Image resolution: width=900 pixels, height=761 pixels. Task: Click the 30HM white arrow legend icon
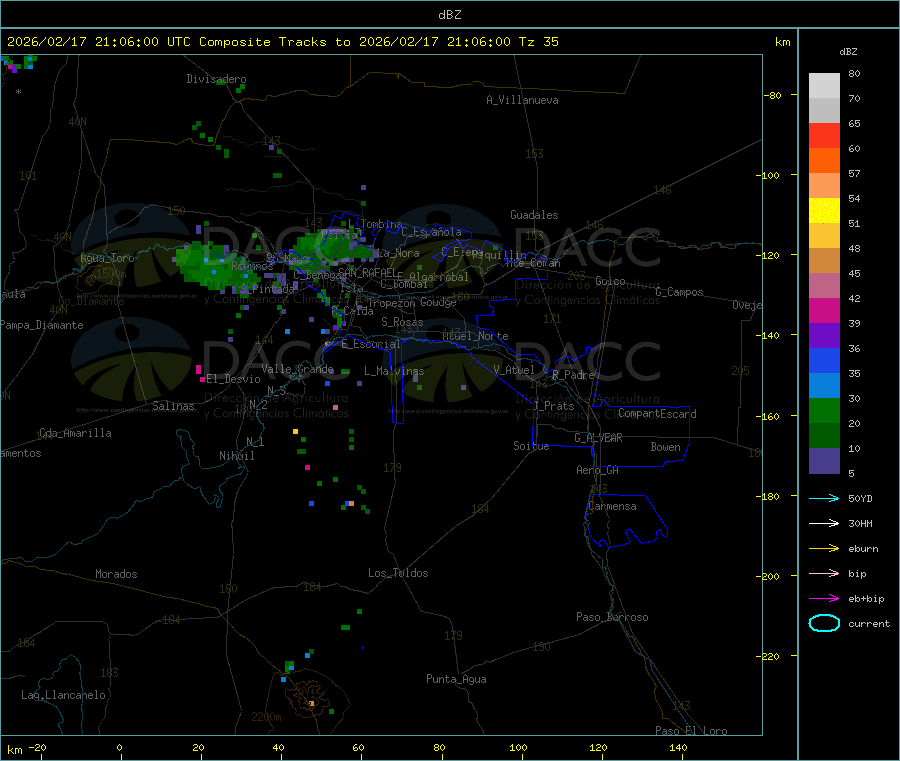[x=824, y=523]
